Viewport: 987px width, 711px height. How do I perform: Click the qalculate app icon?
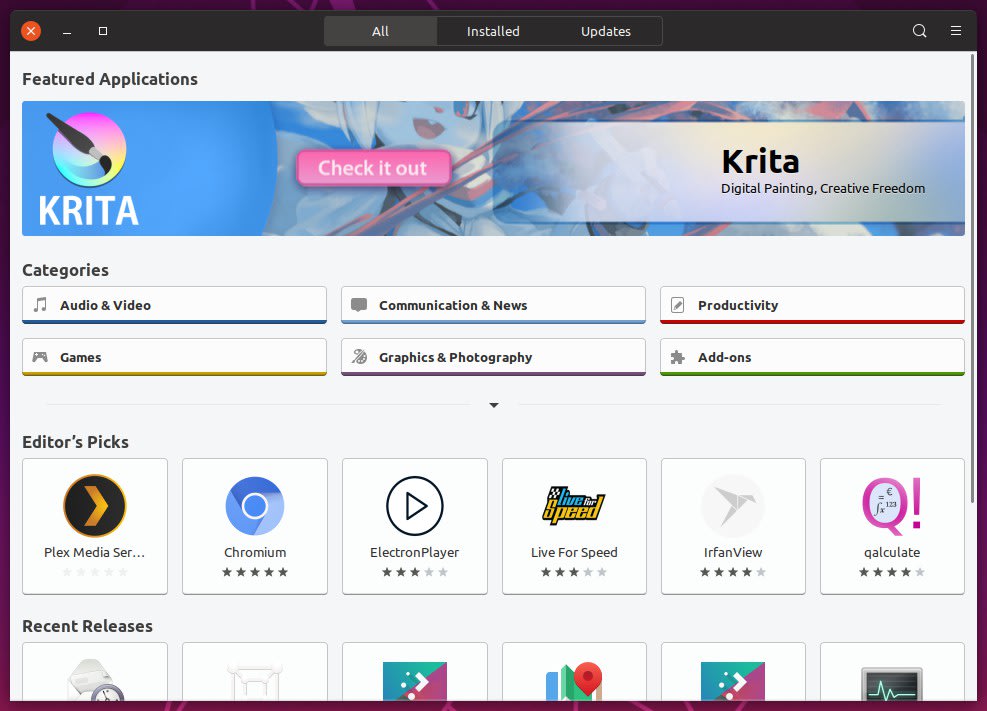click(x=892, y=506)
